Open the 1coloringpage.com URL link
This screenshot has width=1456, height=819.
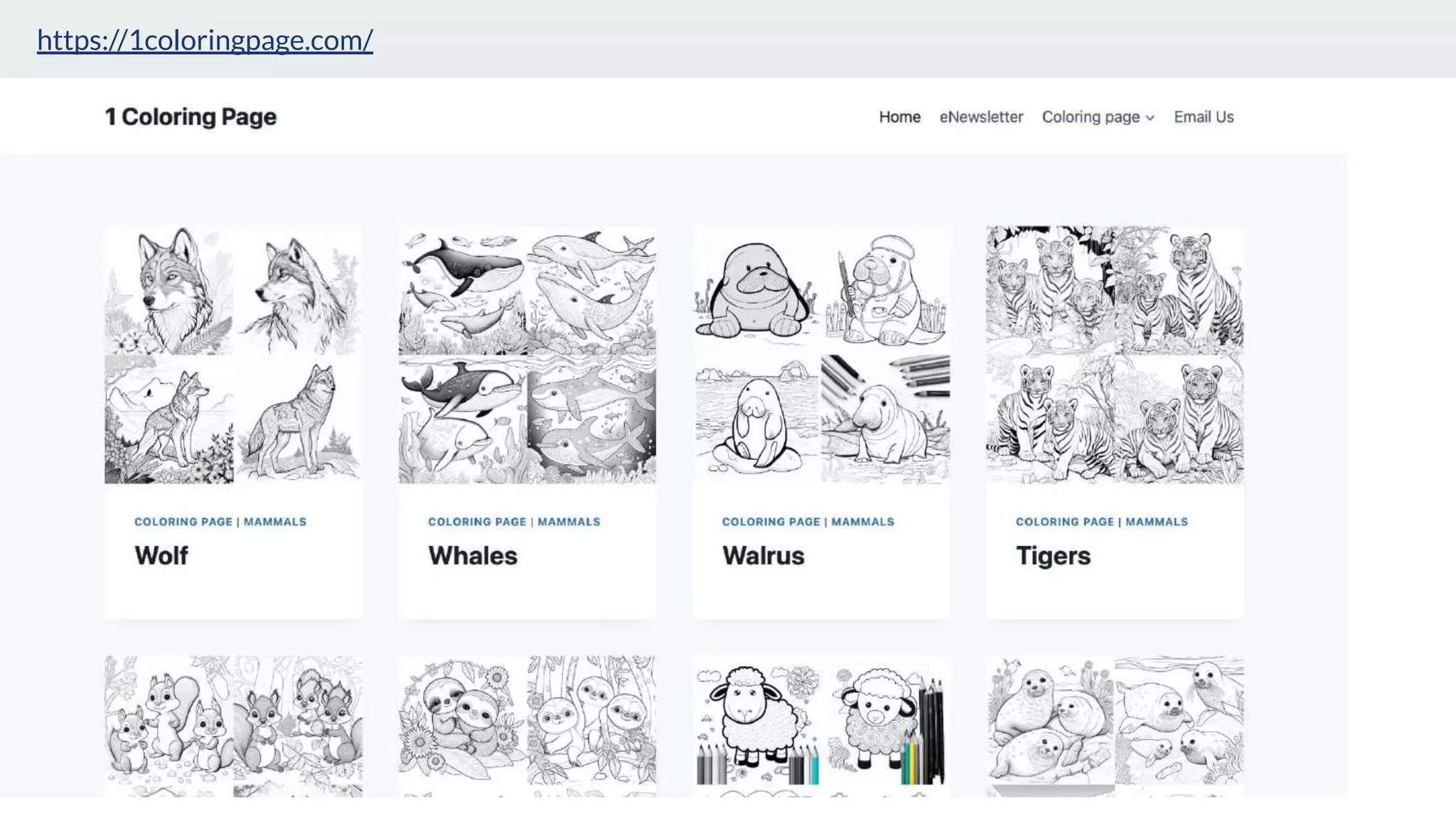click(x=205, y=41)
